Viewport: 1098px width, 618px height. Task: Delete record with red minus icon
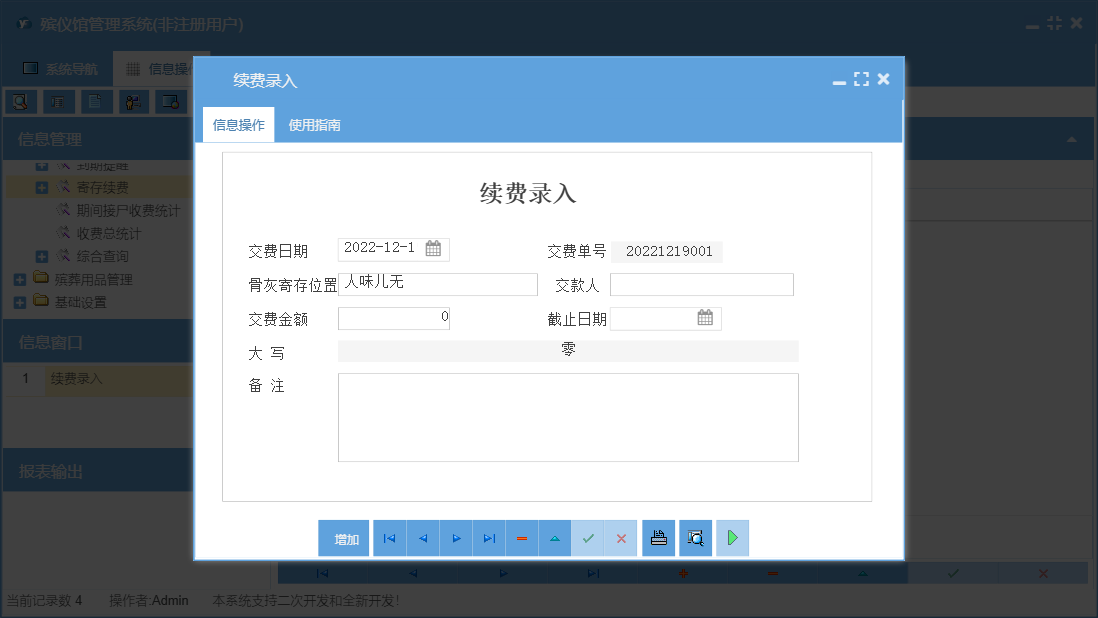pos(521,538)
